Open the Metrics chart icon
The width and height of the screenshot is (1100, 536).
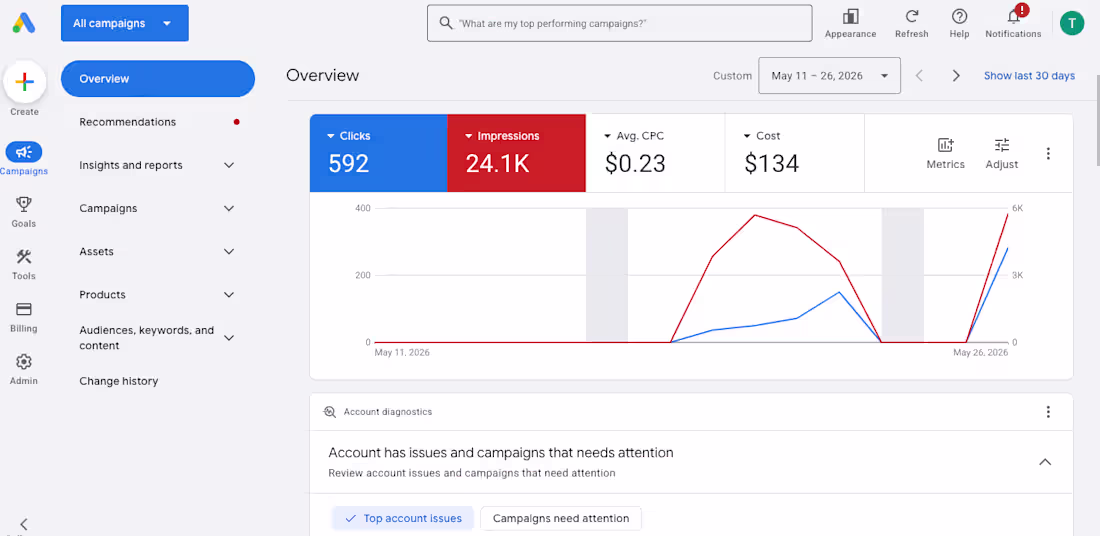946,145
